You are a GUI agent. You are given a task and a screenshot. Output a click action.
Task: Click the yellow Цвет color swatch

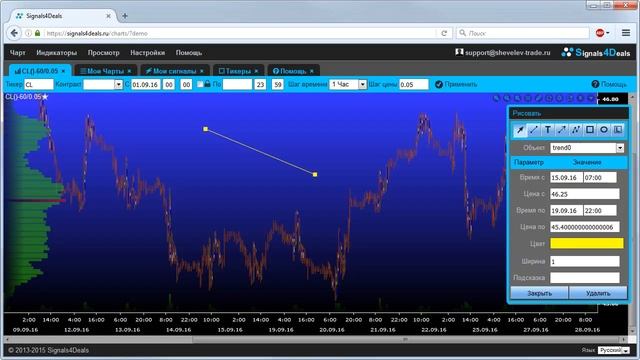pyautogui.click(x=587, y=243)
